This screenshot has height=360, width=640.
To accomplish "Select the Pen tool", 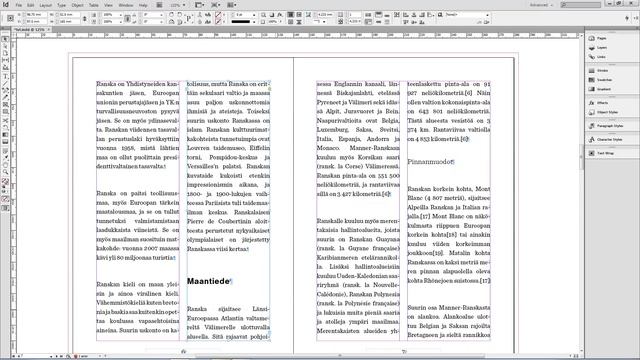I will [5, 91].
